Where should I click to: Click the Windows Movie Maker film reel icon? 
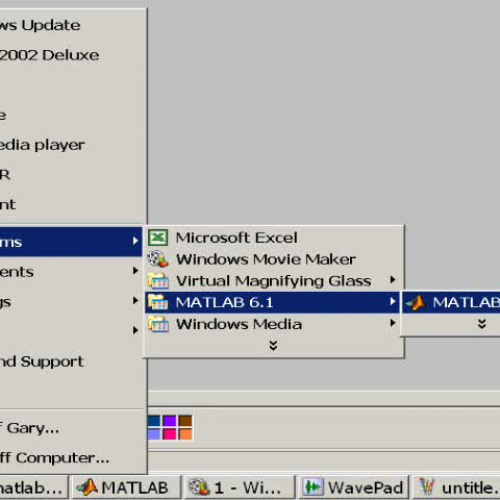158,259
